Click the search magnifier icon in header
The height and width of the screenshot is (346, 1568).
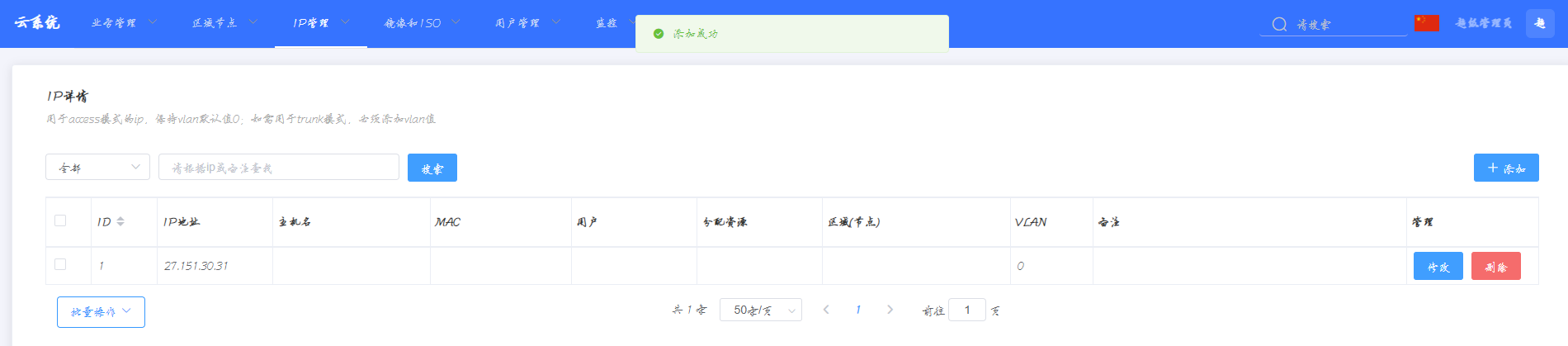click(1279, 24)
